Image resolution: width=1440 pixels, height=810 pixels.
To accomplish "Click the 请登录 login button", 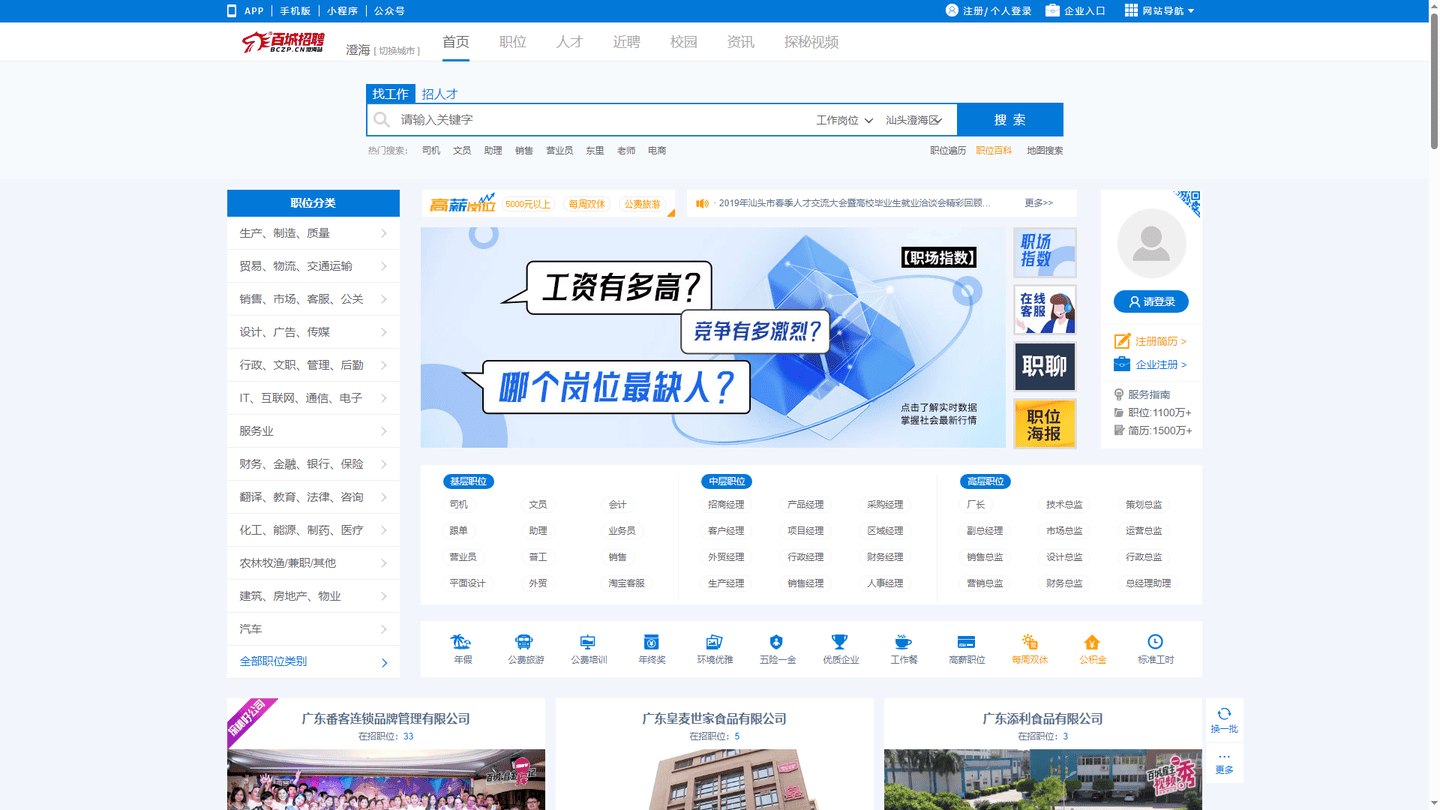I will (1151, 301).
